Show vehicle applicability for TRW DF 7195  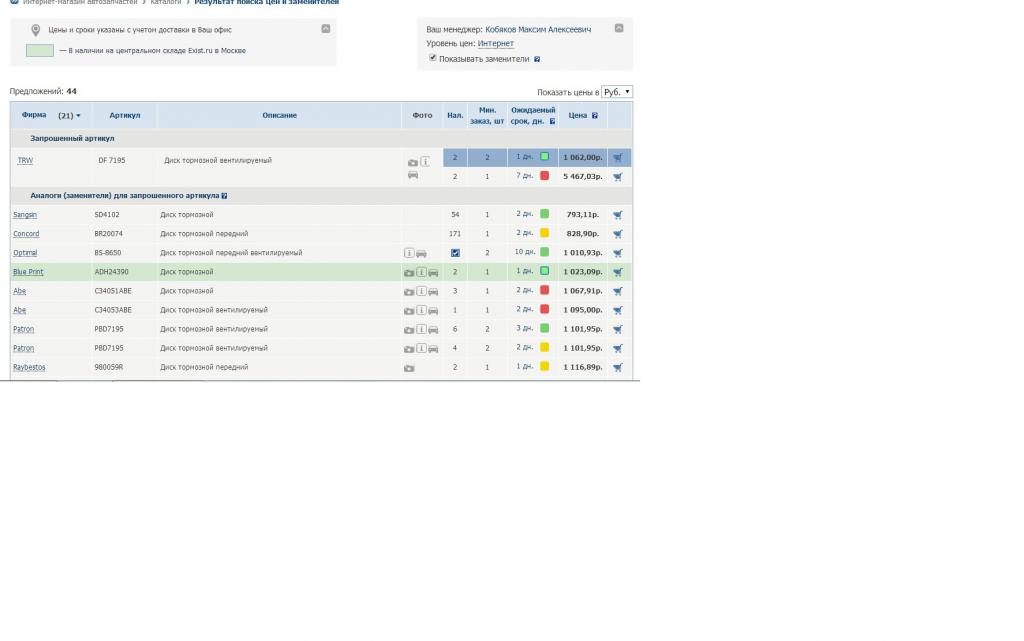tap(413, 175)
